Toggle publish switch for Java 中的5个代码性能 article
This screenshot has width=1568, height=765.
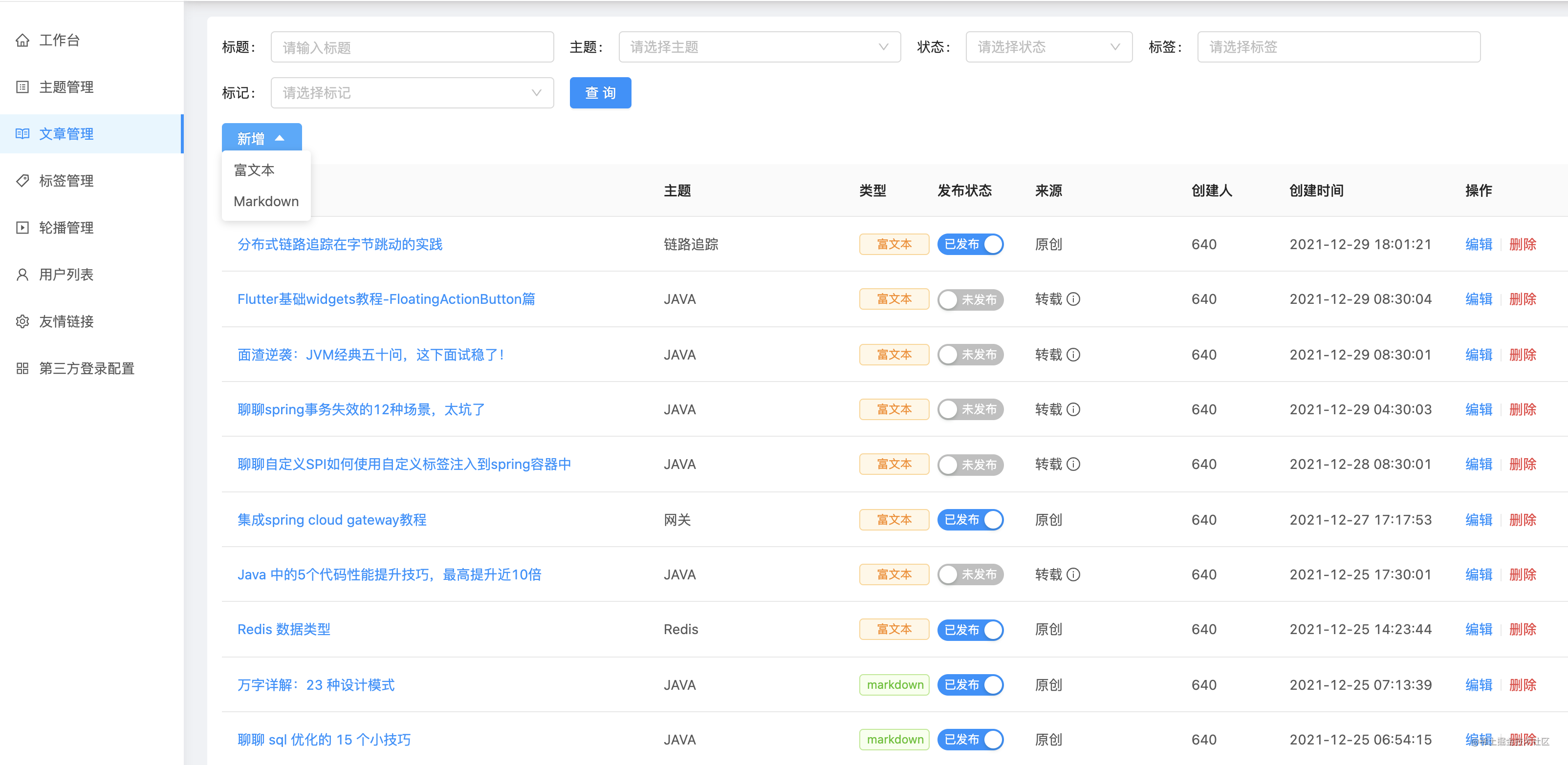coord(970,574)
